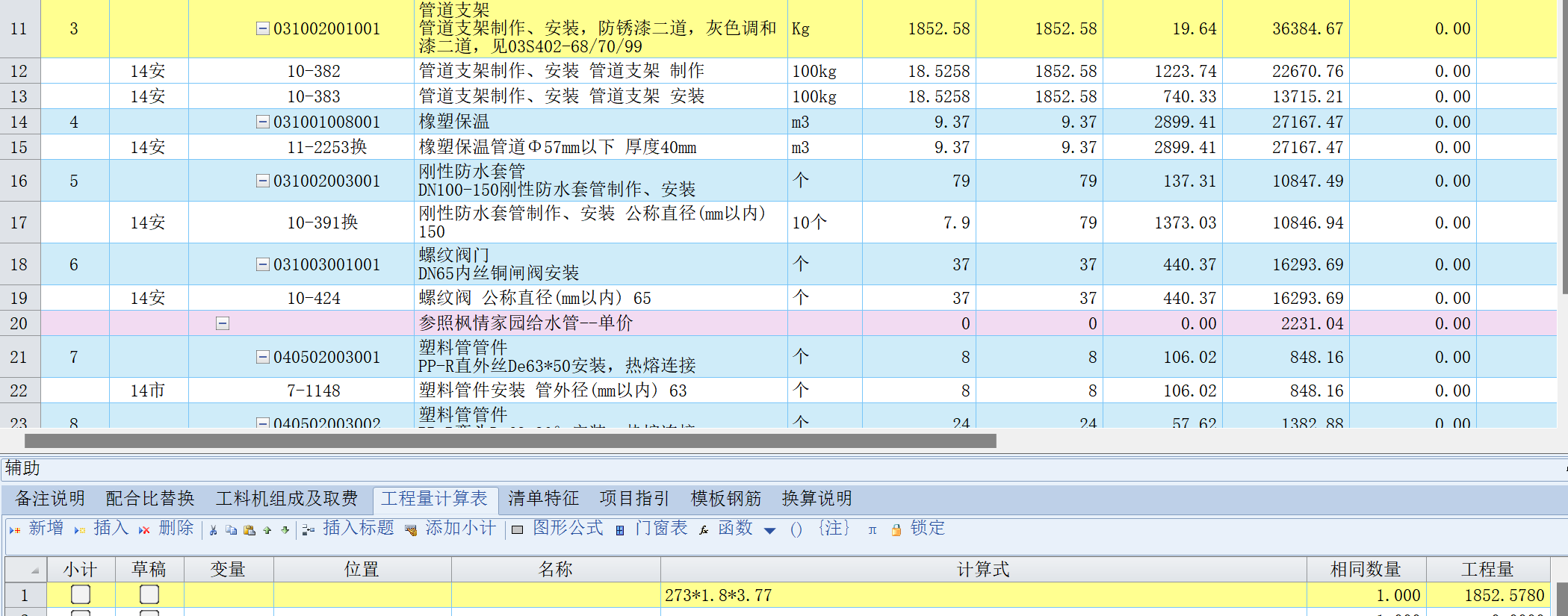Switch to the 换算说明 tab
This screenshot has height=616, width=1568.
click(817, 499)
